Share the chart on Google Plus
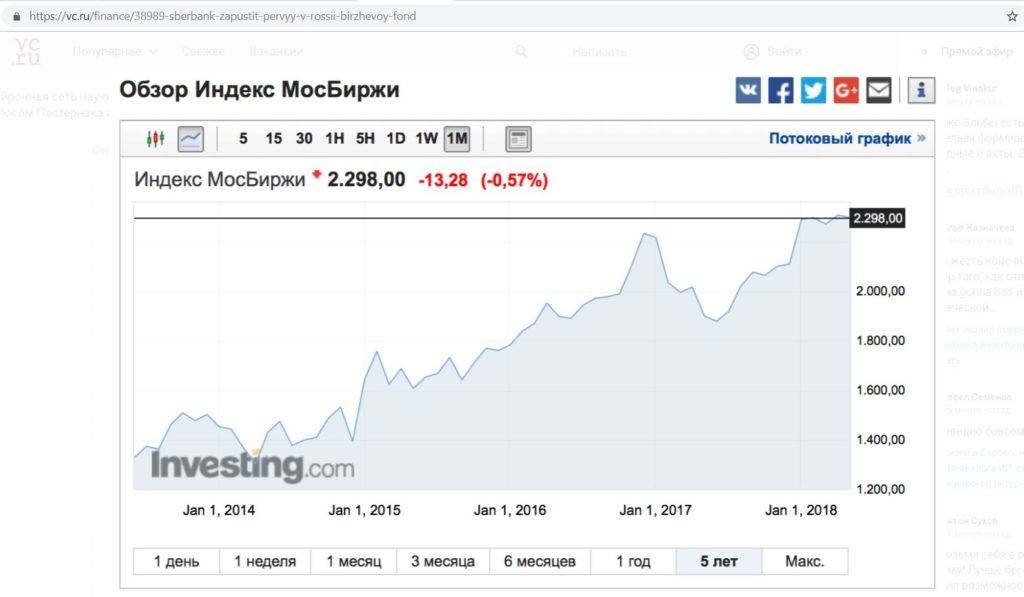Image resolution: width=1024 pixels, height=597 pixels. point(846,91)
